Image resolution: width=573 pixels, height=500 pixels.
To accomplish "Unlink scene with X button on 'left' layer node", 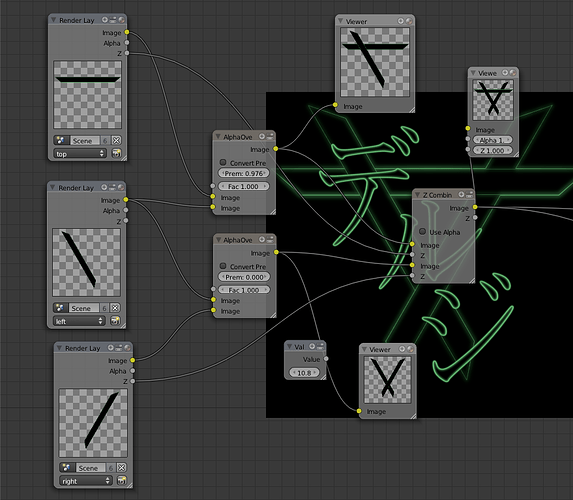I will point(115,308).
